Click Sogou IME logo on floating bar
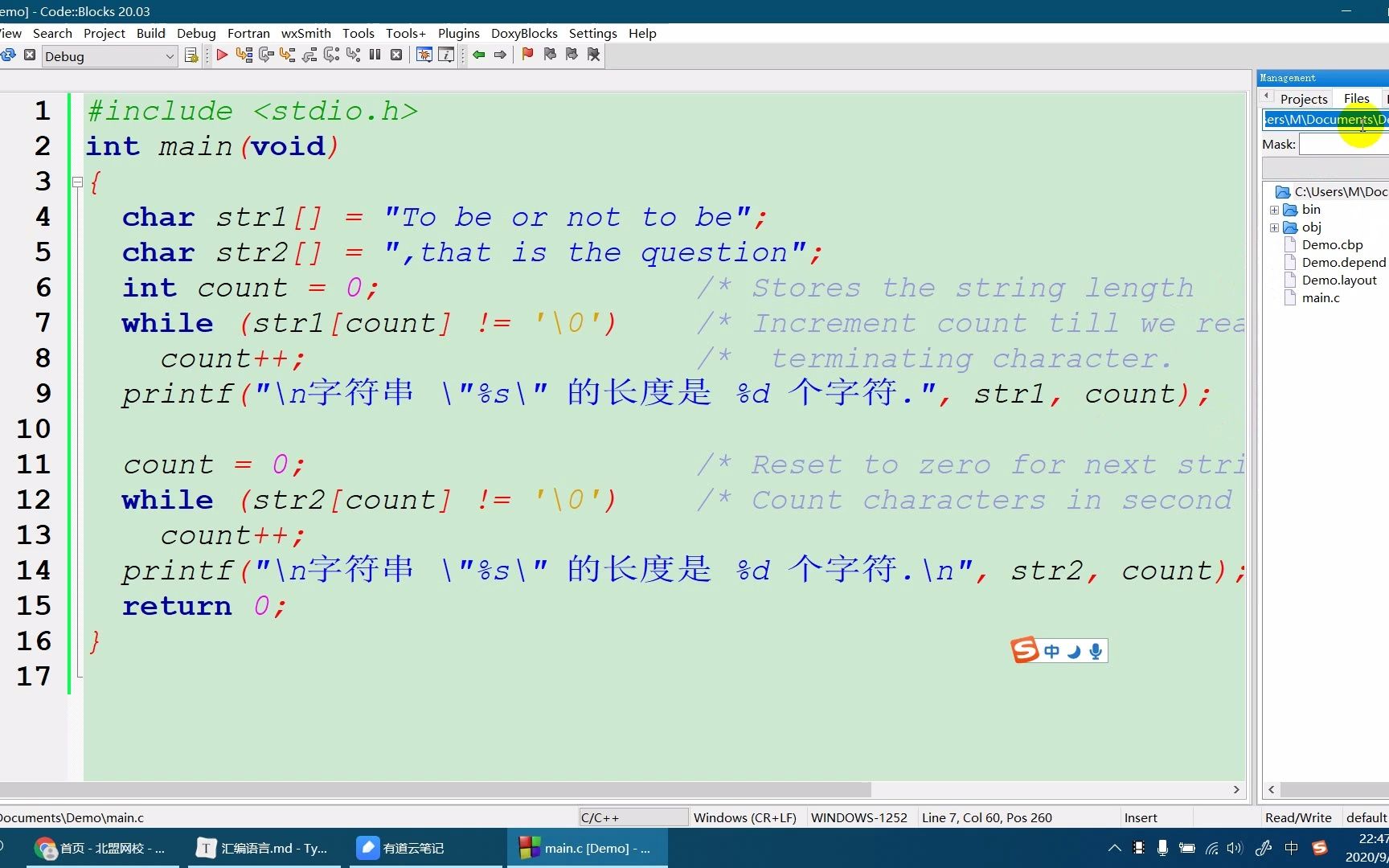The height and width of the screenshot is (868, 1389). 1025,649
